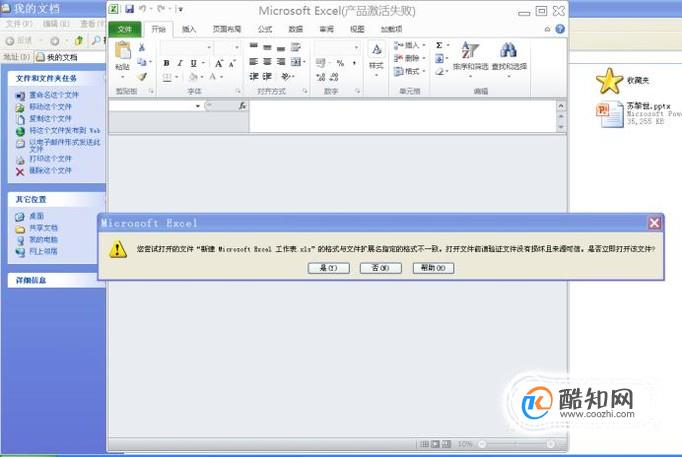Screen dimensions: 682x457
Task: Click the Find and Select binoculars icon
Action: coord(508,50)
